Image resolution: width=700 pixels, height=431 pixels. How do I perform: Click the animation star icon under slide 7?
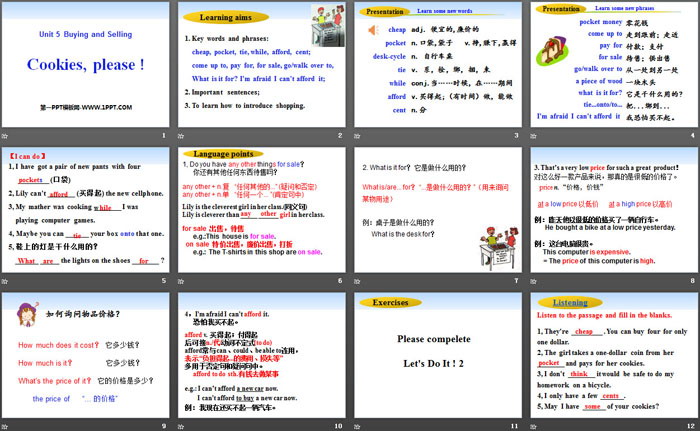(358, 281)
